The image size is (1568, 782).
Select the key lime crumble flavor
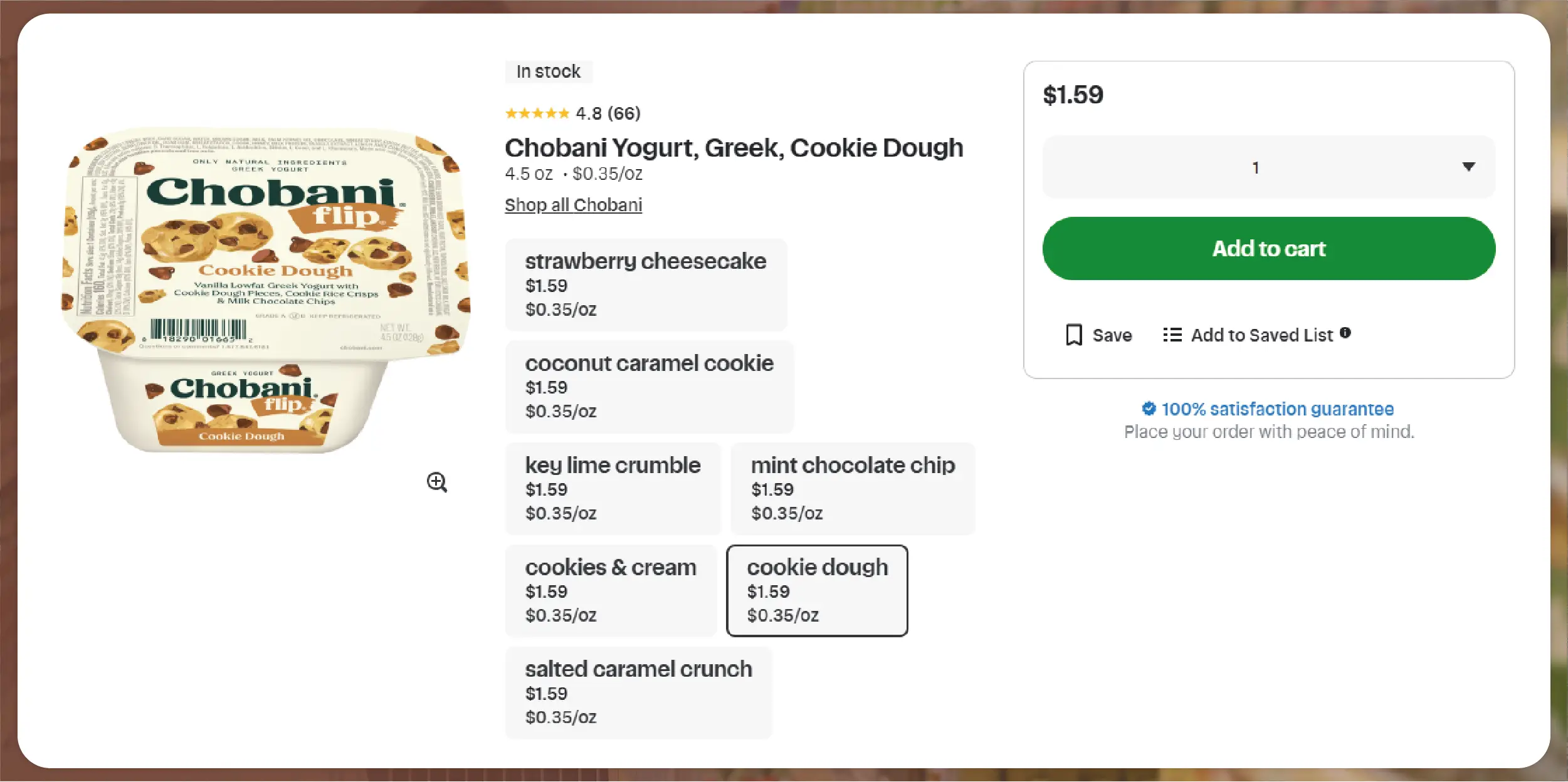coord(613,489)
